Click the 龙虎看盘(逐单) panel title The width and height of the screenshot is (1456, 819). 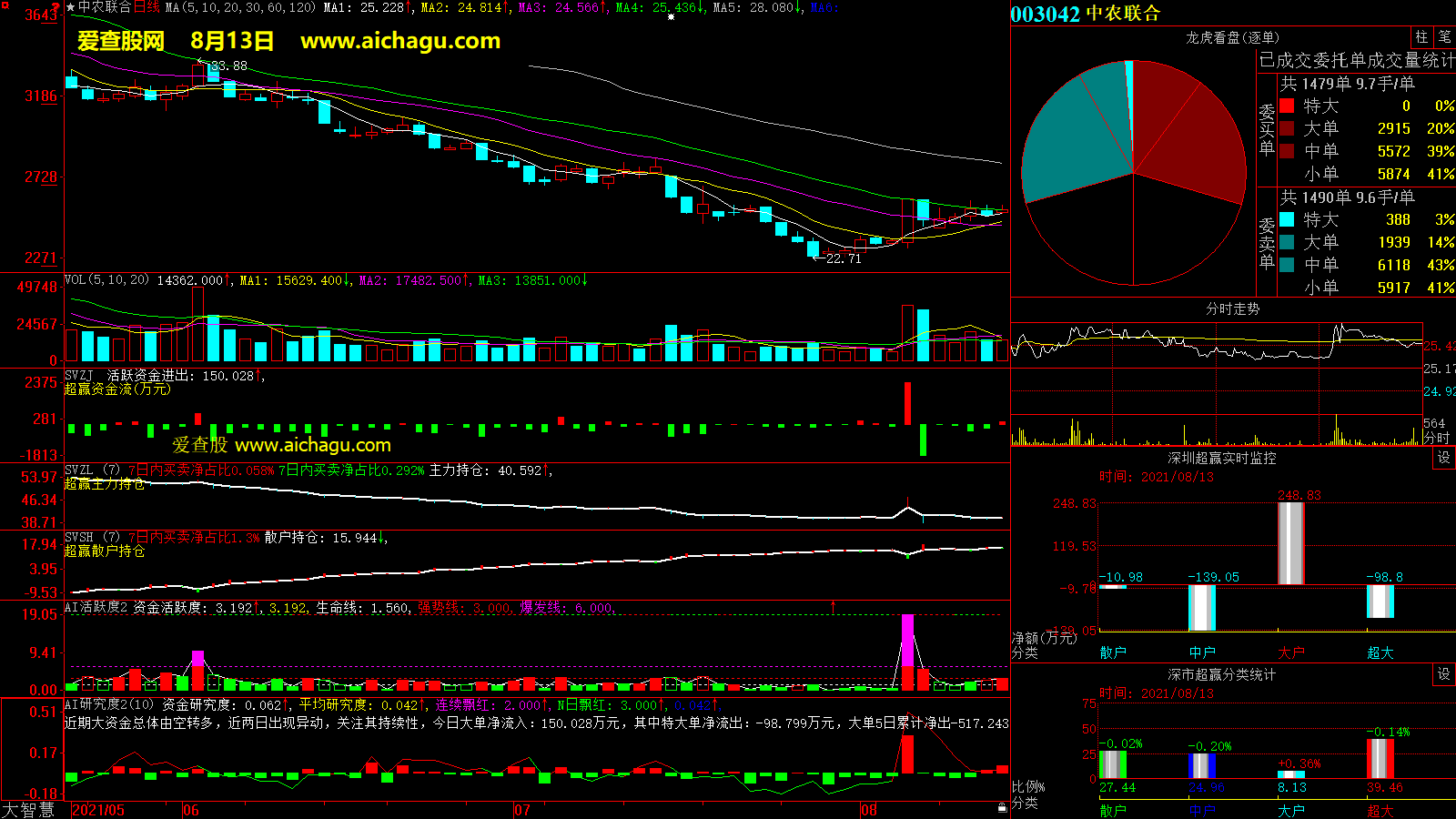[1232, 37]
